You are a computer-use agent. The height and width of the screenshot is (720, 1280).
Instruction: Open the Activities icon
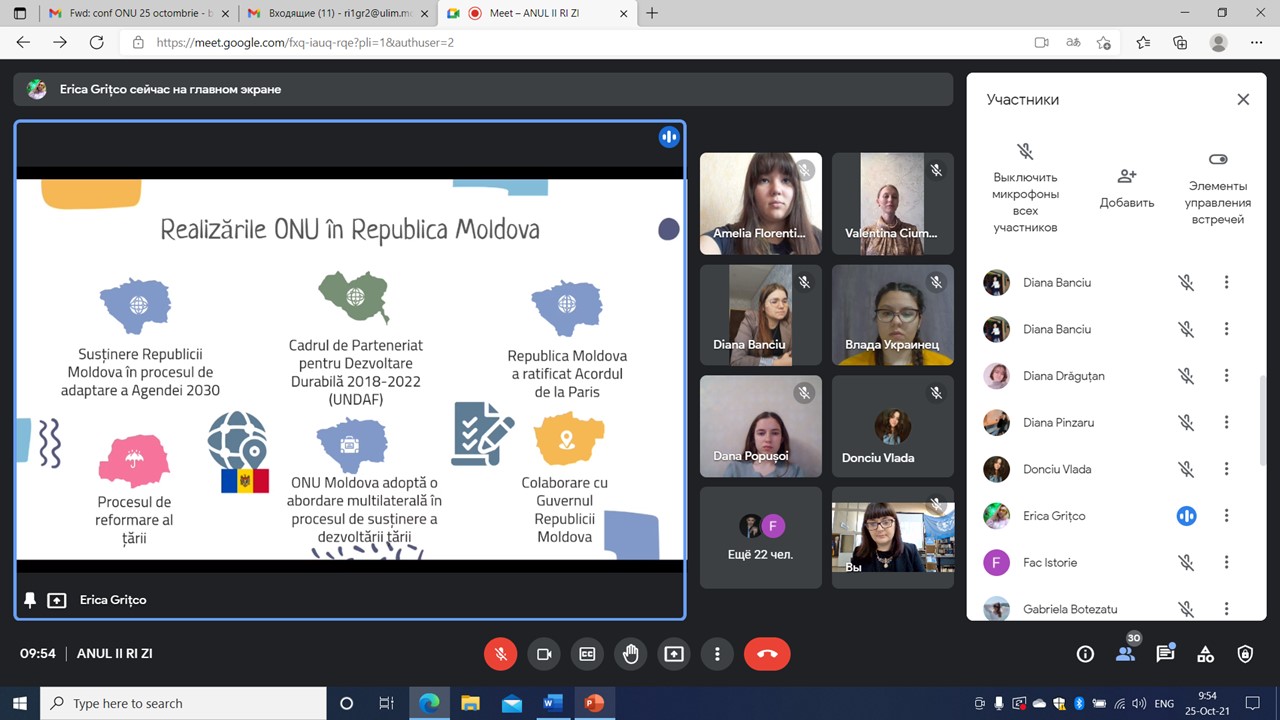1205,654
